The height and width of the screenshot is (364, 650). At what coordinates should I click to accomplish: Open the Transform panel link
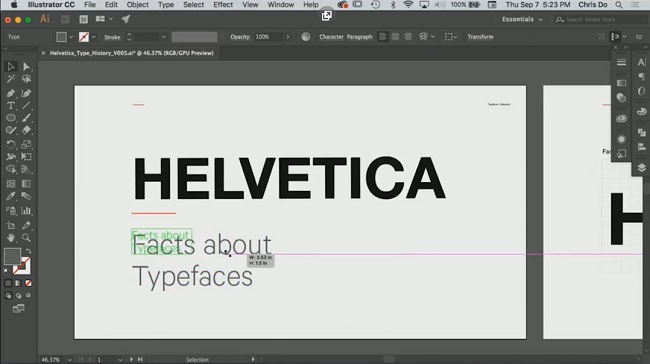tap(480, 37)
